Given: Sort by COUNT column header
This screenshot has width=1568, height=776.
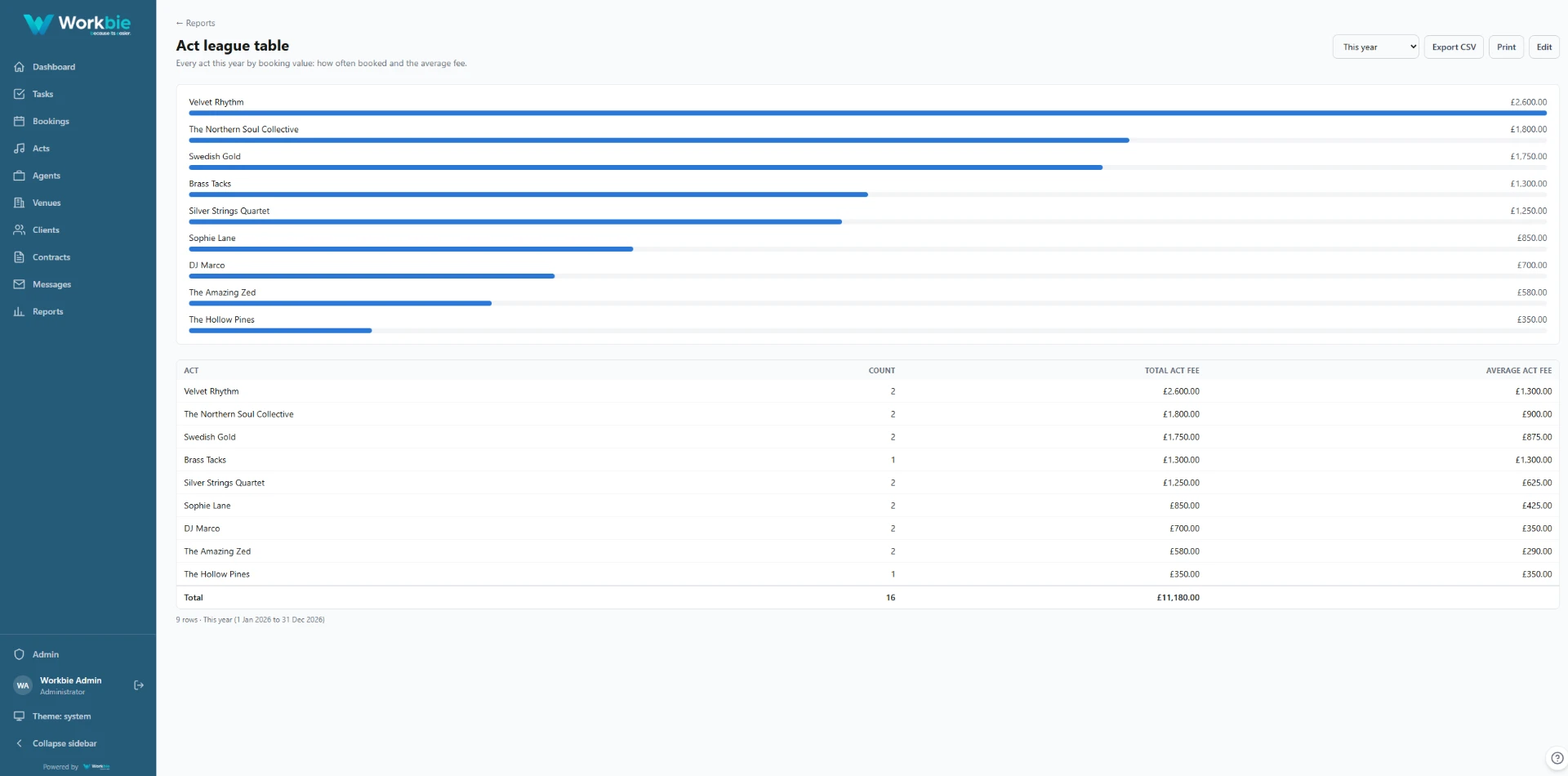Looking at the screenshot, I should 881,371.
